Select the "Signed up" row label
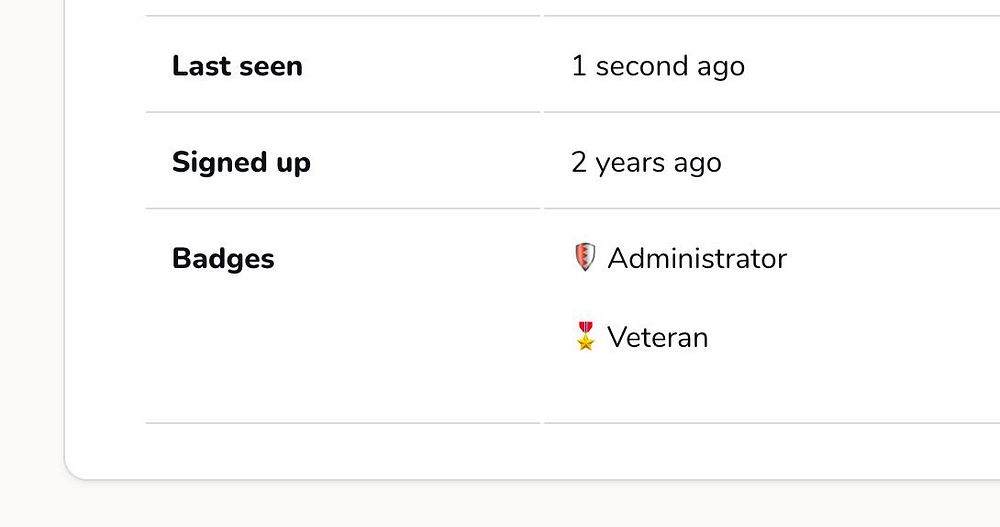This screenshot has height=527, width=1000. click(x=241, y=162)
